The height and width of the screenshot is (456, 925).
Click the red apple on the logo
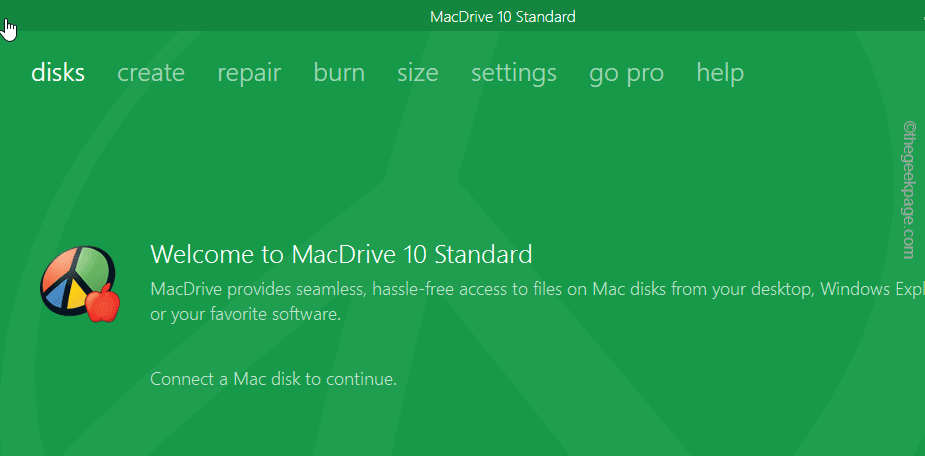(102, 304)
